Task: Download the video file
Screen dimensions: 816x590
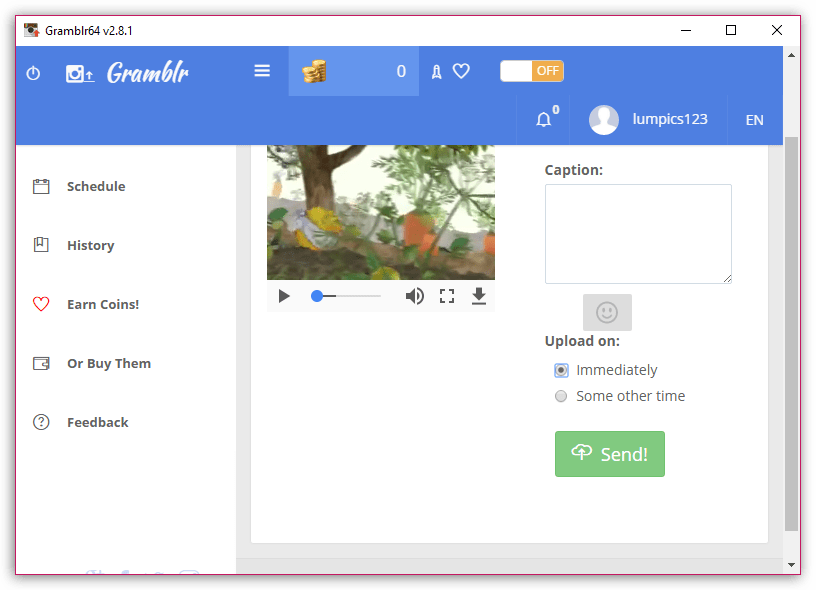Action: click(x=479, y=296)
